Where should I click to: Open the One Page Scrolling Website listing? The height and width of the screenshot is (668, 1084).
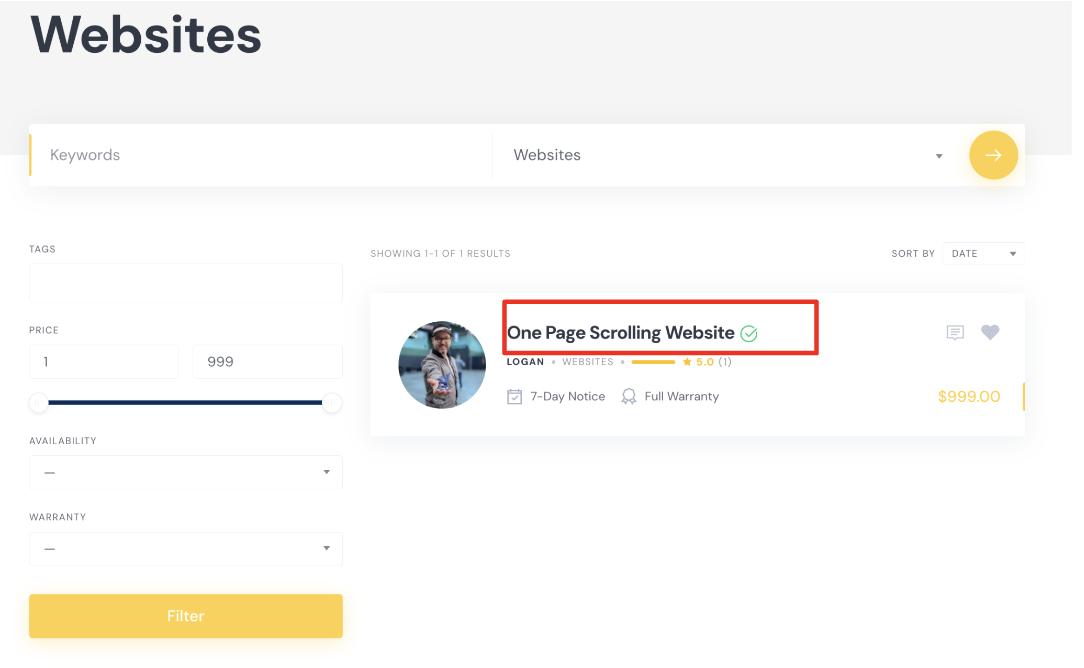click(x=621, y=333)
